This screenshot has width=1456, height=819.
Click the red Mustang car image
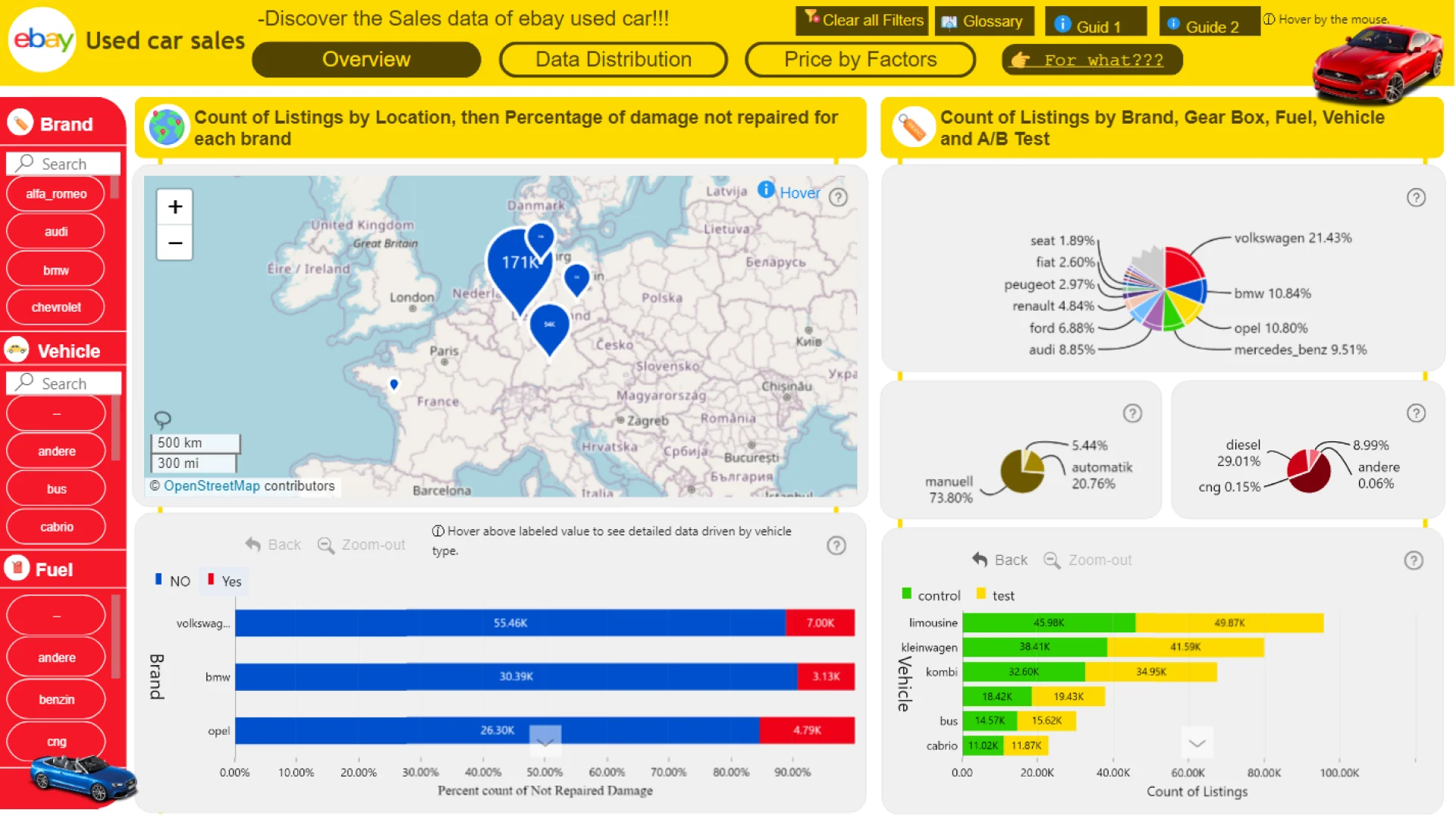click(x=1377, y=64)
